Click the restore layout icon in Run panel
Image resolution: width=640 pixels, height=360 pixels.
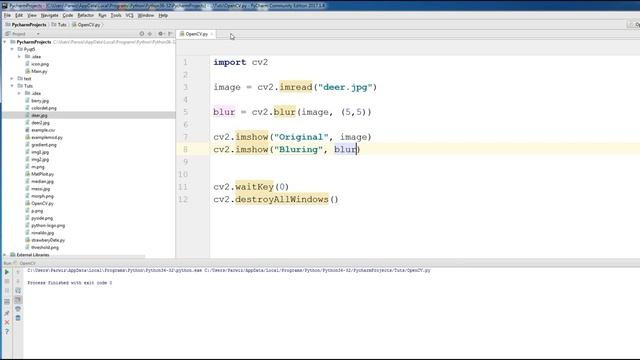(x=7, y=302)
